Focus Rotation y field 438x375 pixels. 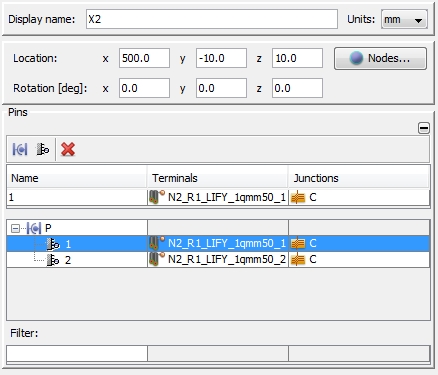(221, 88)
